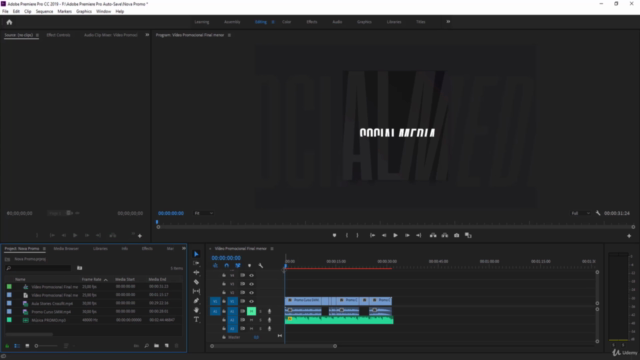Open Program monitor settings wrench
The width and height of the screenshot is (640, 360).
[598, 213]
